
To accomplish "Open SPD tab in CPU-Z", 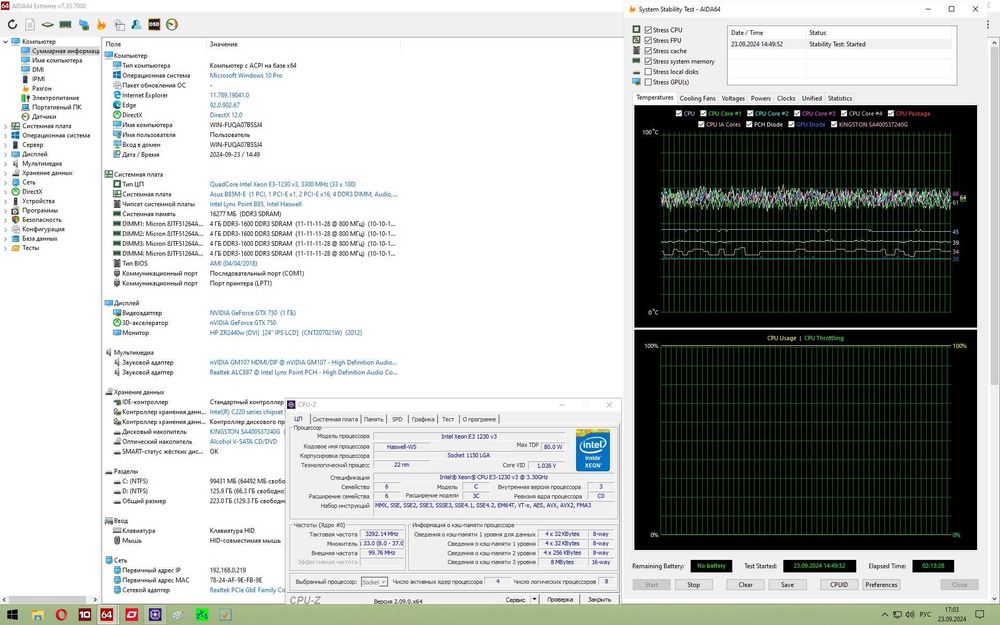I will pyautogui.click(x=397, y=419).
